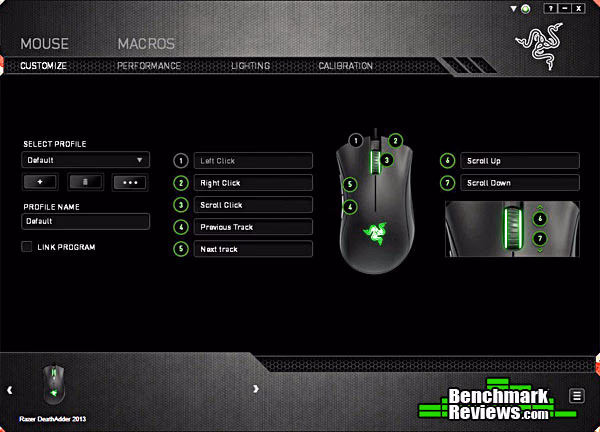Click numbered circle 1 beside Left Click
The image size is (600, 432).
(x=181, y=161)
